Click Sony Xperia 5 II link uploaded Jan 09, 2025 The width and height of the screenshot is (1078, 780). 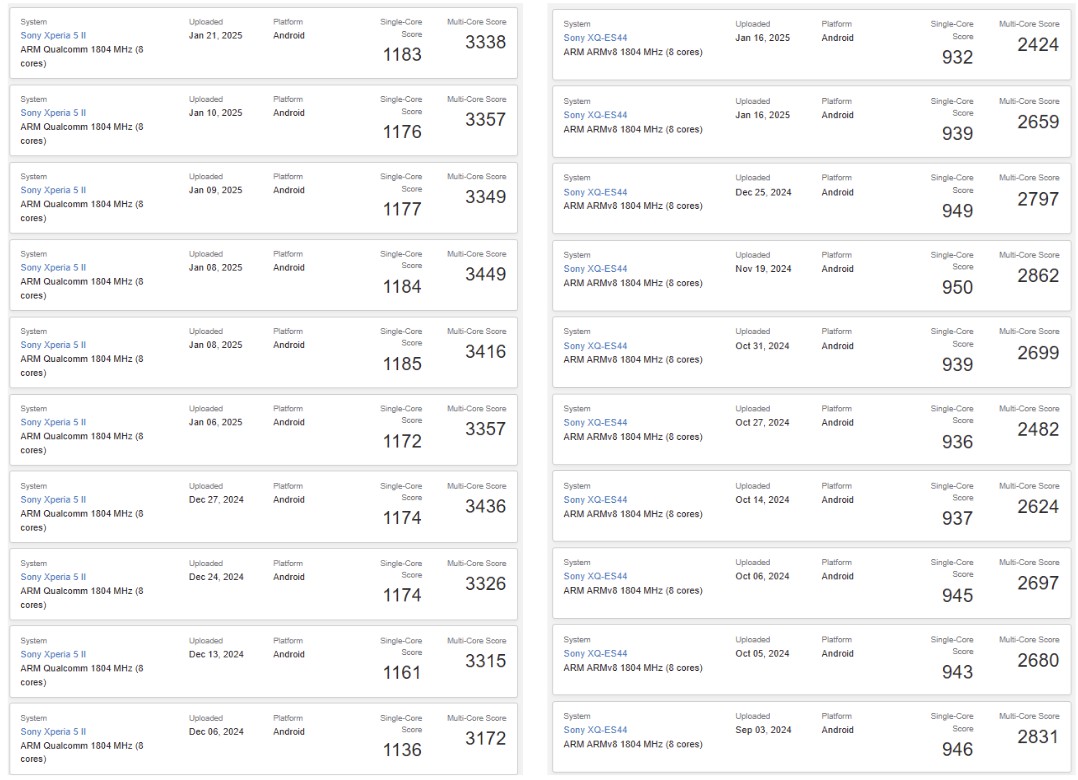[53, 190]
